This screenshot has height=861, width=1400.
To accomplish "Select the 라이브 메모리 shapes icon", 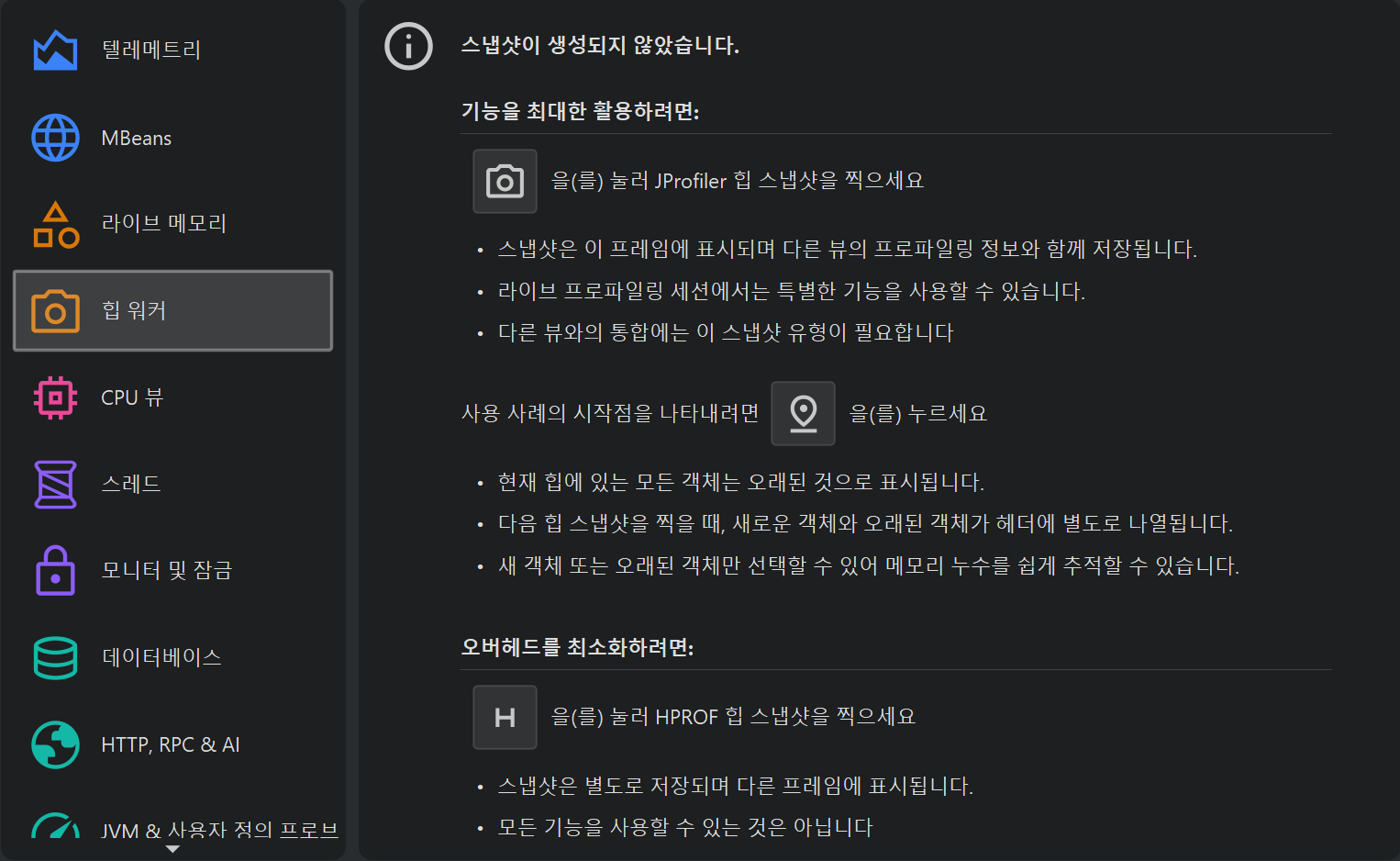I will 55,225.
